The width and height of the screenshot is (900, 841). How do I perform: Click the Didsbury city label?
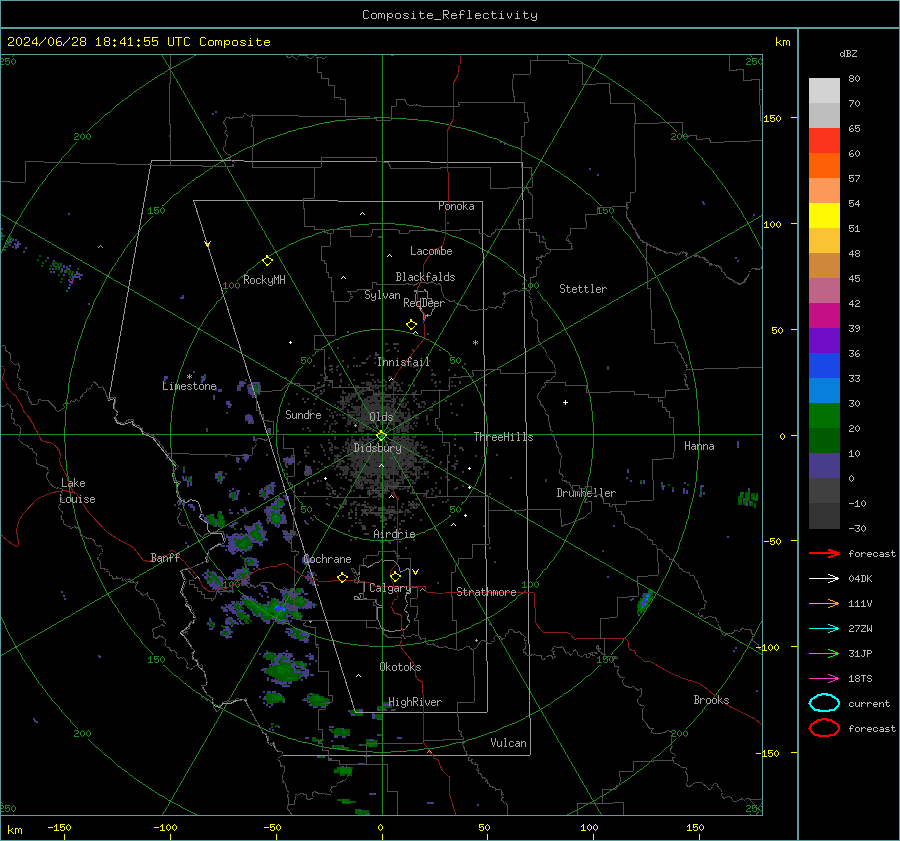point(377,448)
